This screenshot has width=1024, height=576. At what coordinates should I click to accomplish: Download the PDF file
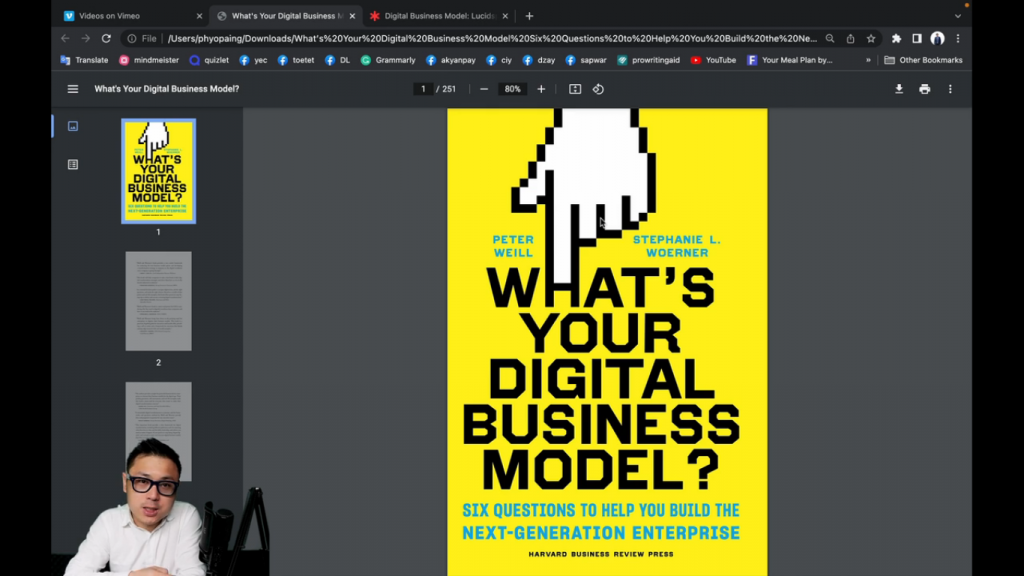[899, 89]
